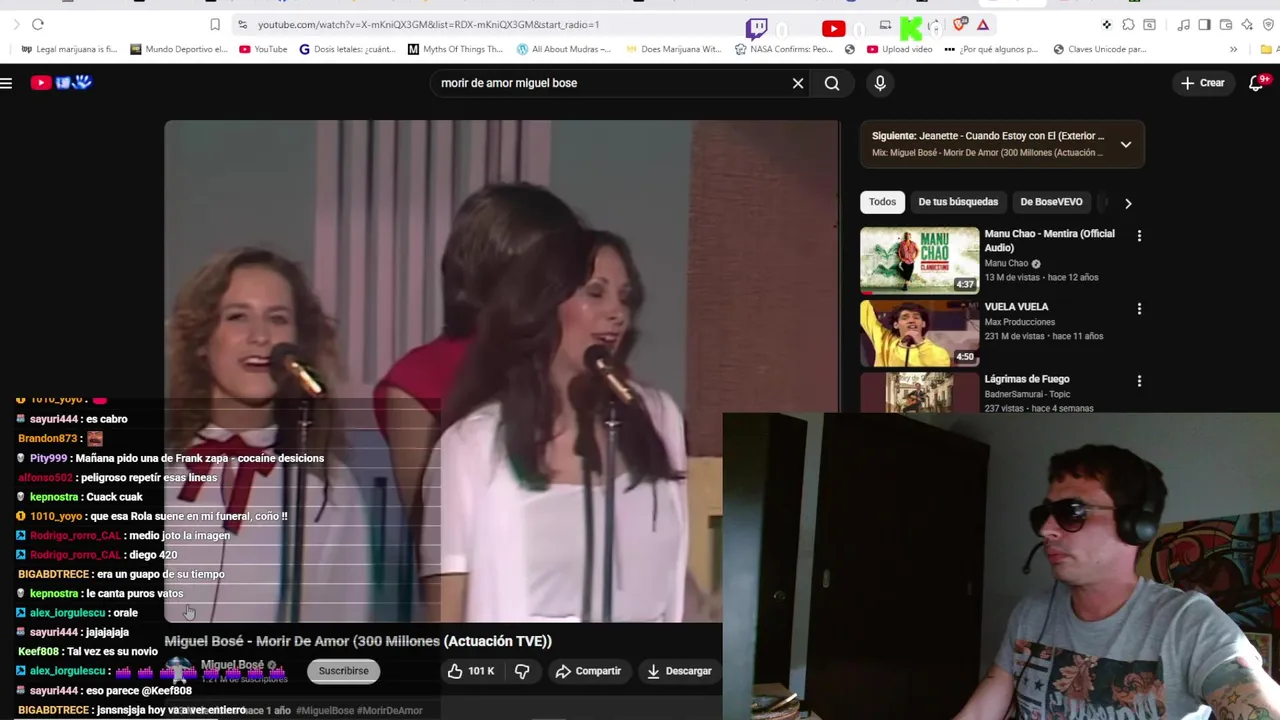Open 'Myths Of Things Th...' bookmark
The image size is (1280, 720).
click(455, 49)
